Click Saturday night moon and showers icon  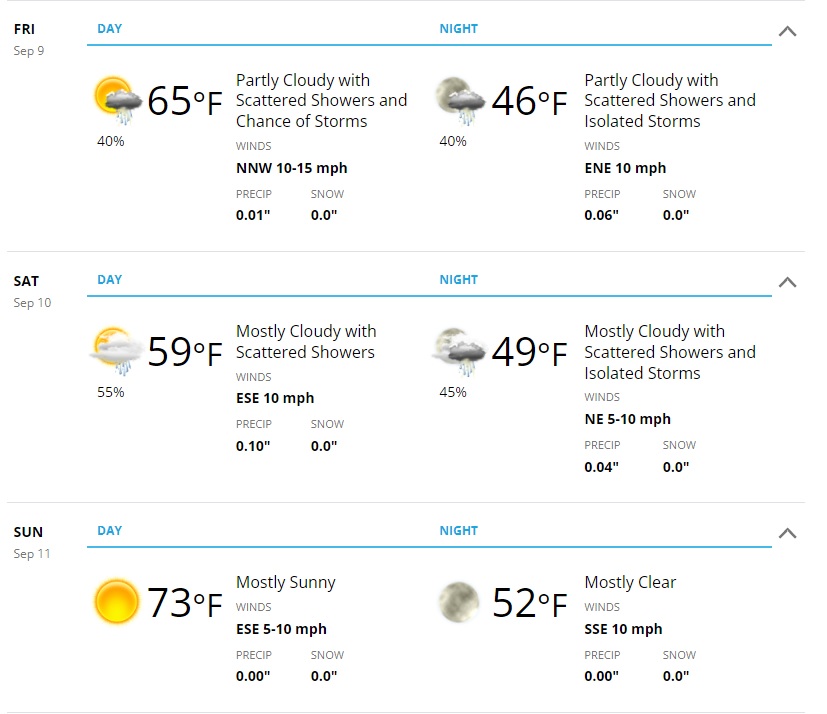(459, 352)
